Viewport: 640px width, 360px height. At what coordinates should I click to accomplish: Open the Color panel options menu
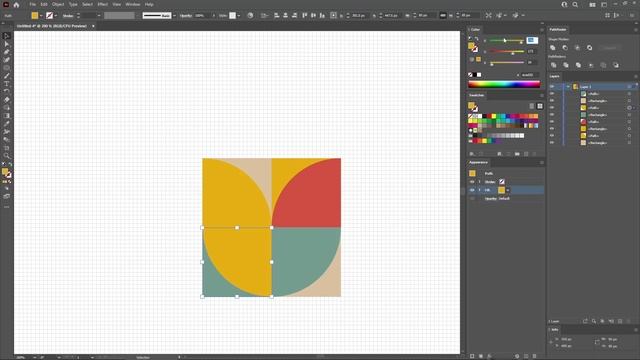[x=542, y=29]
